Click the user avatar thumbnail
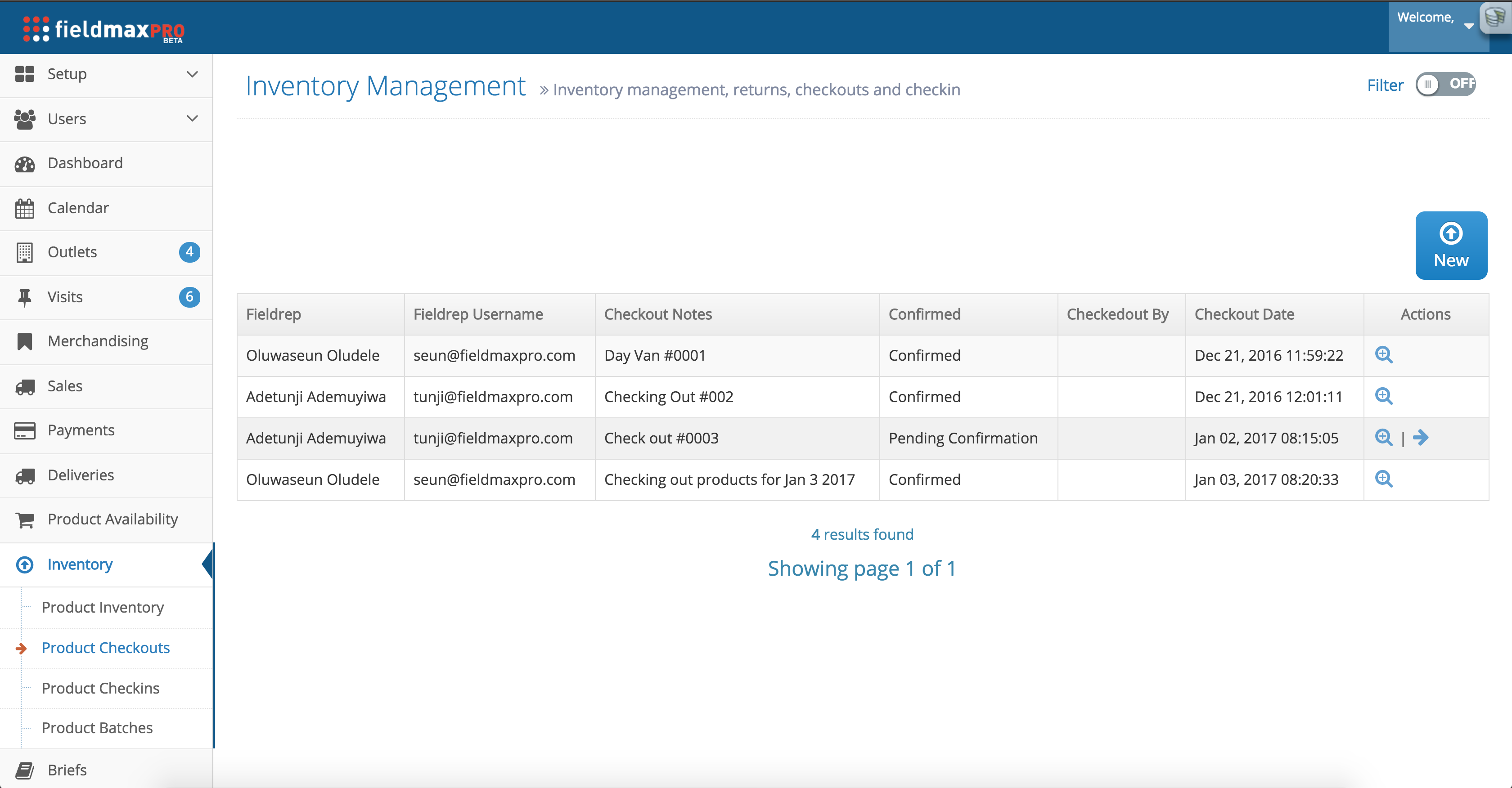The image size is (1512, 788). (x=1495, y=18)
